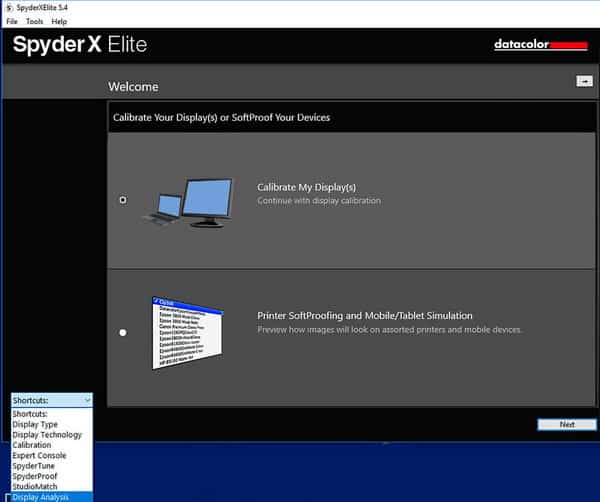
Task: Open the Help menu
Action: point(59,21)
